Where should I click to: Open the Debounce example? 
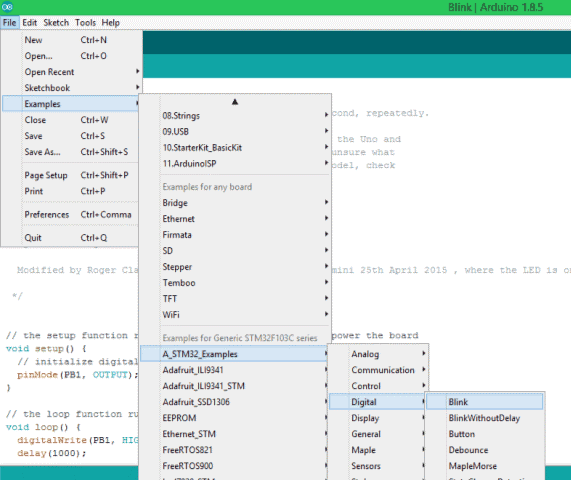click(485, 450)
